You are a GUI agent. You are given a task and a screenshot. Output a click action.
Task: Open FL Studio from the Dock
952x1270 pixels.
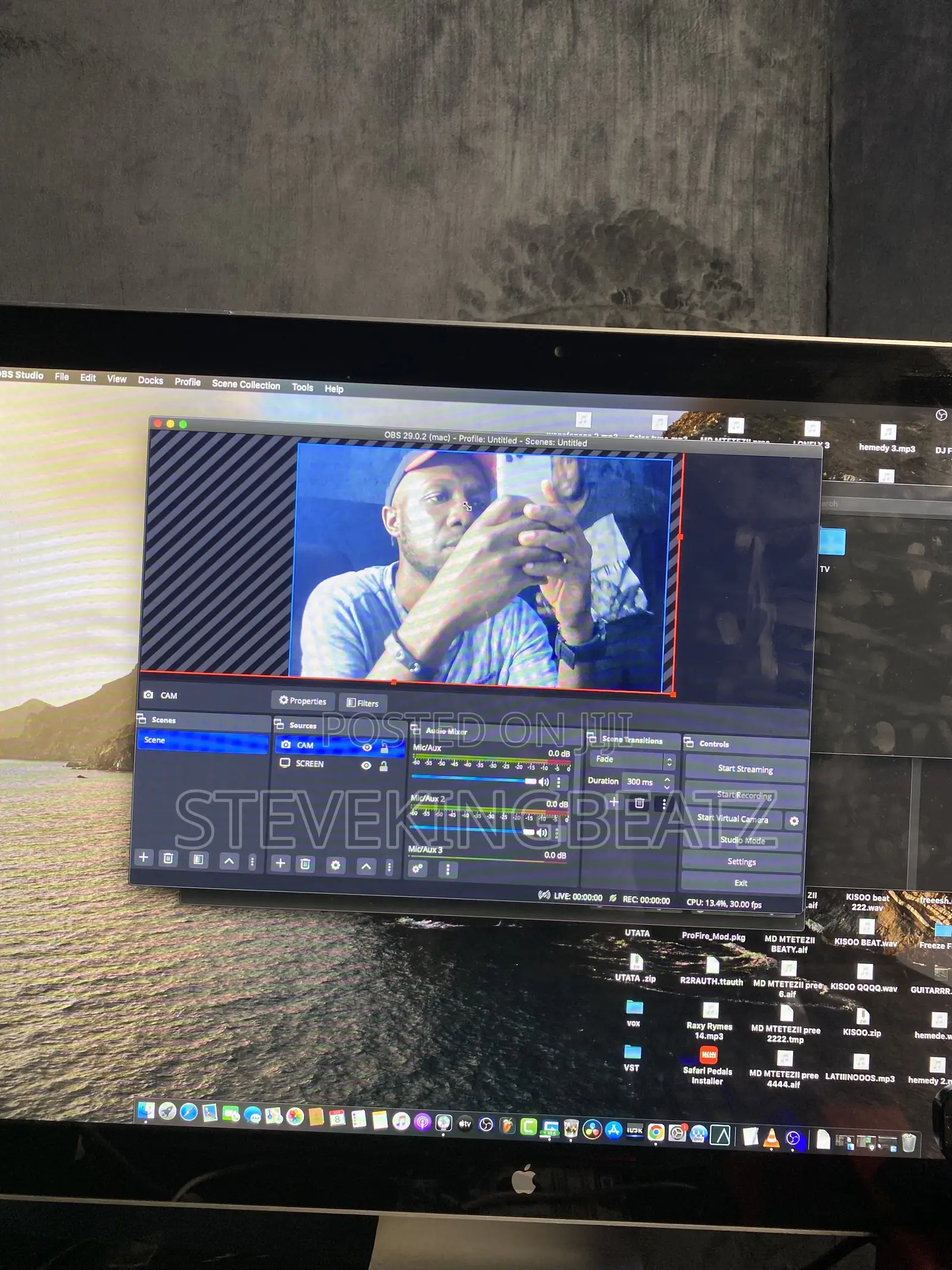click(x=508, y=1125)
